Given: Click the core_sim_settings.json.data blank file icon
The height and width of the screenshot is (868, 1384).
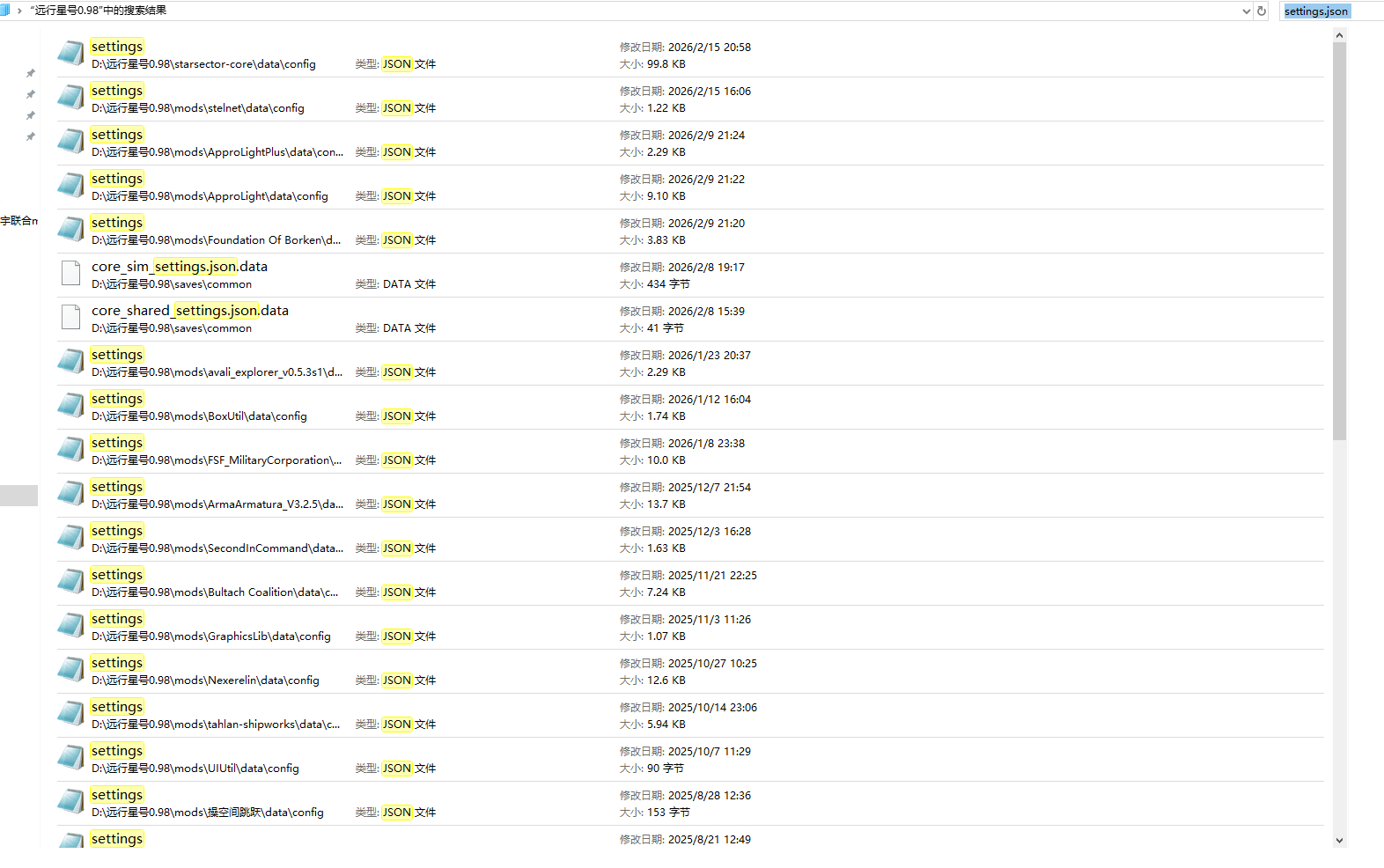Looking at the screenshot, I should (70, 274).
